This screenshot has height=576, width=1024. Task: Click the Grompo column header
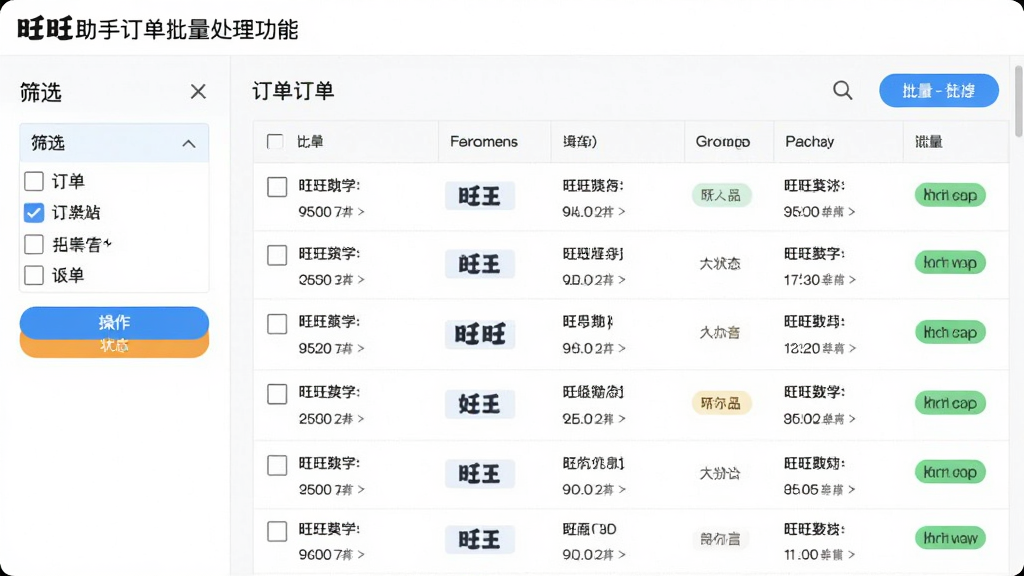point(722,142)
